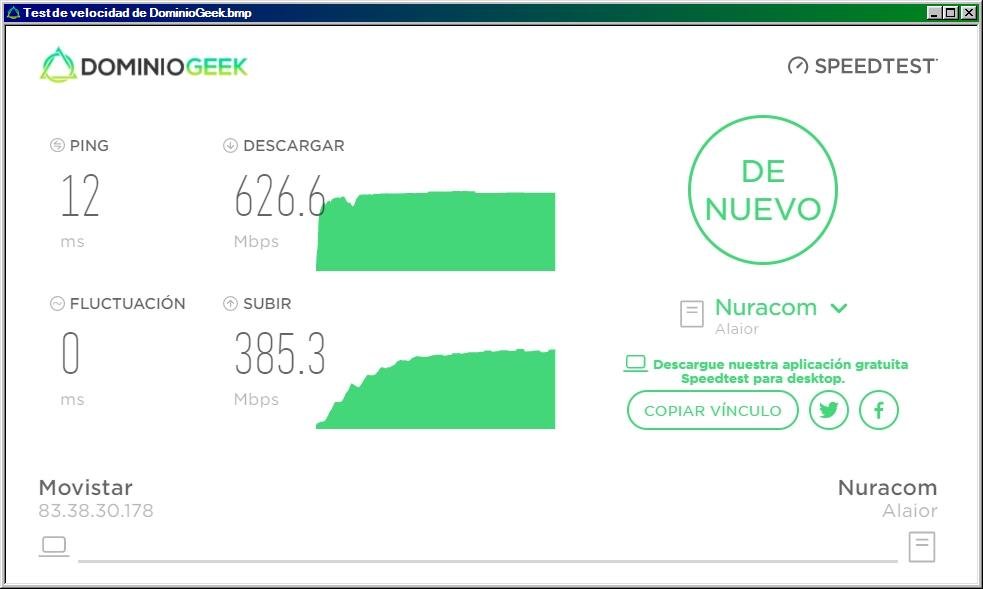Image resolution: width=983 pixels, height=589 pixels.
Task: Click the SUBIR upload arrow icon
Action: pyautogui.click(x=228, y=303)
